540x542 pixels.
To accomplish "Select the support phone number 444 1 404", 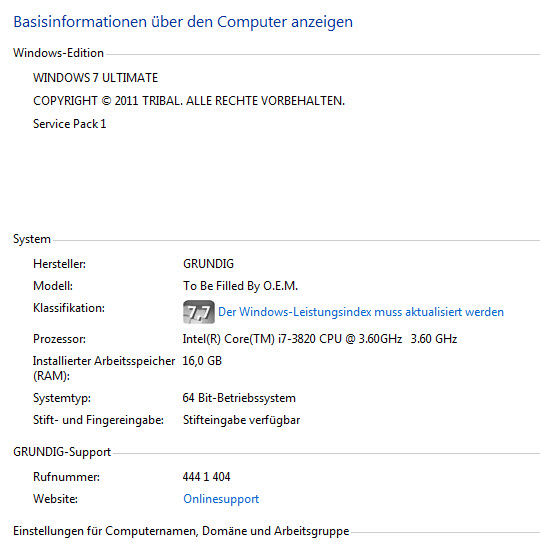I will 206,477.
